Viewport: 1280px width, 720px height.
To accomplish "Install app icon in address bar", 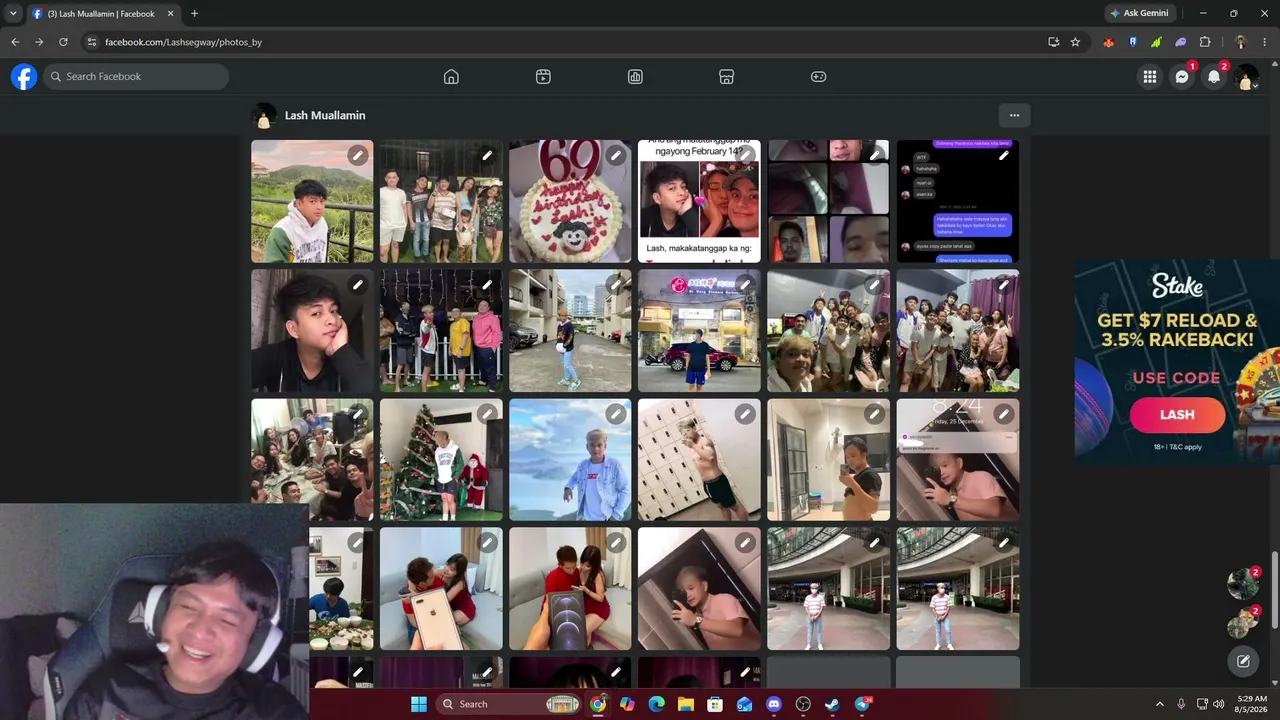I will [x=1053, y=42].
